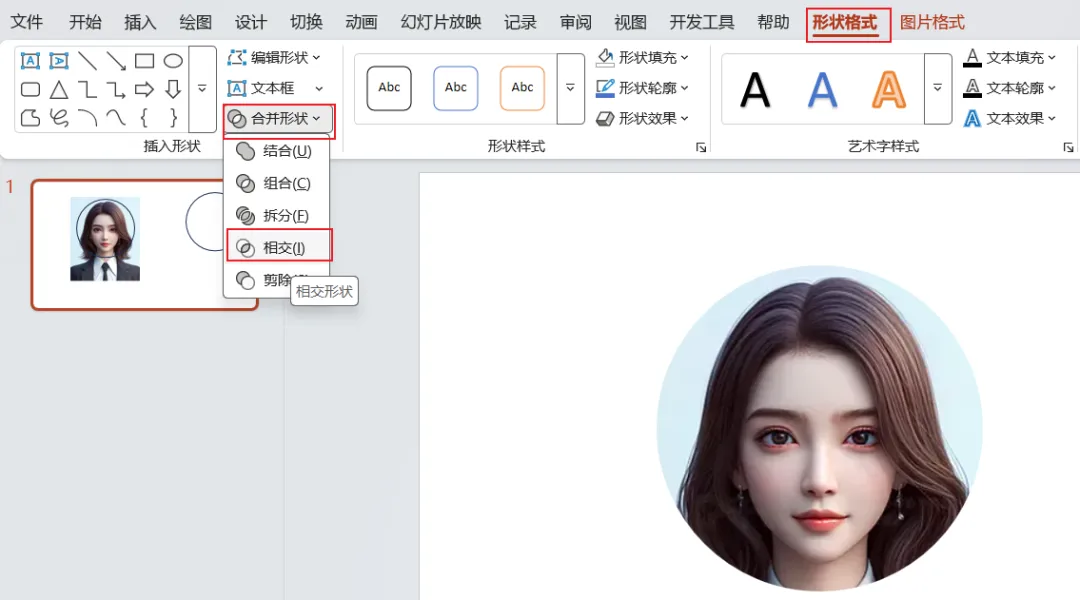The width and height of the screenshot is (1080, 600).
Task: Apply the orange WordArt A style
Action: (889, 90)
